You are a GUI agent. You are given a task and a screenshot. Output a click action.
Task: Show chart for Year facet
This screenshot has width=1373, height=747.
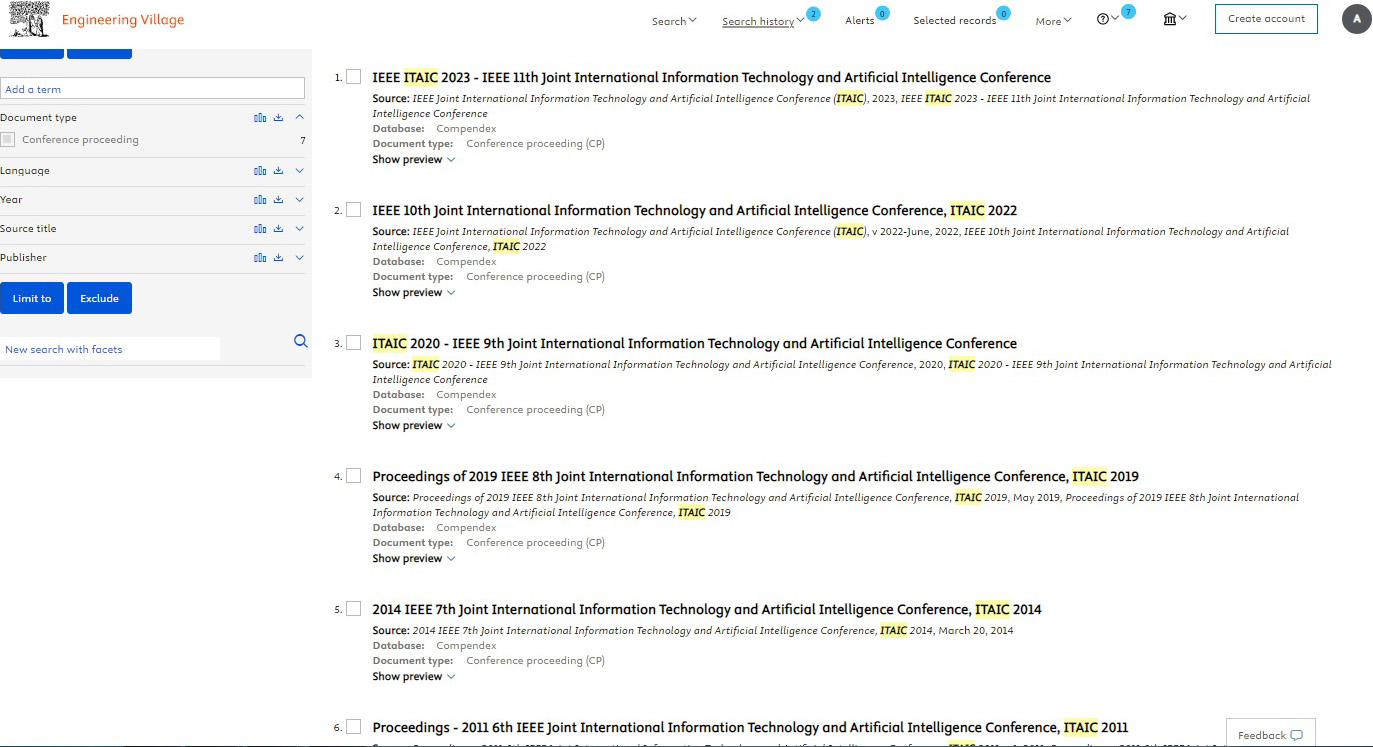click(260, 200)
